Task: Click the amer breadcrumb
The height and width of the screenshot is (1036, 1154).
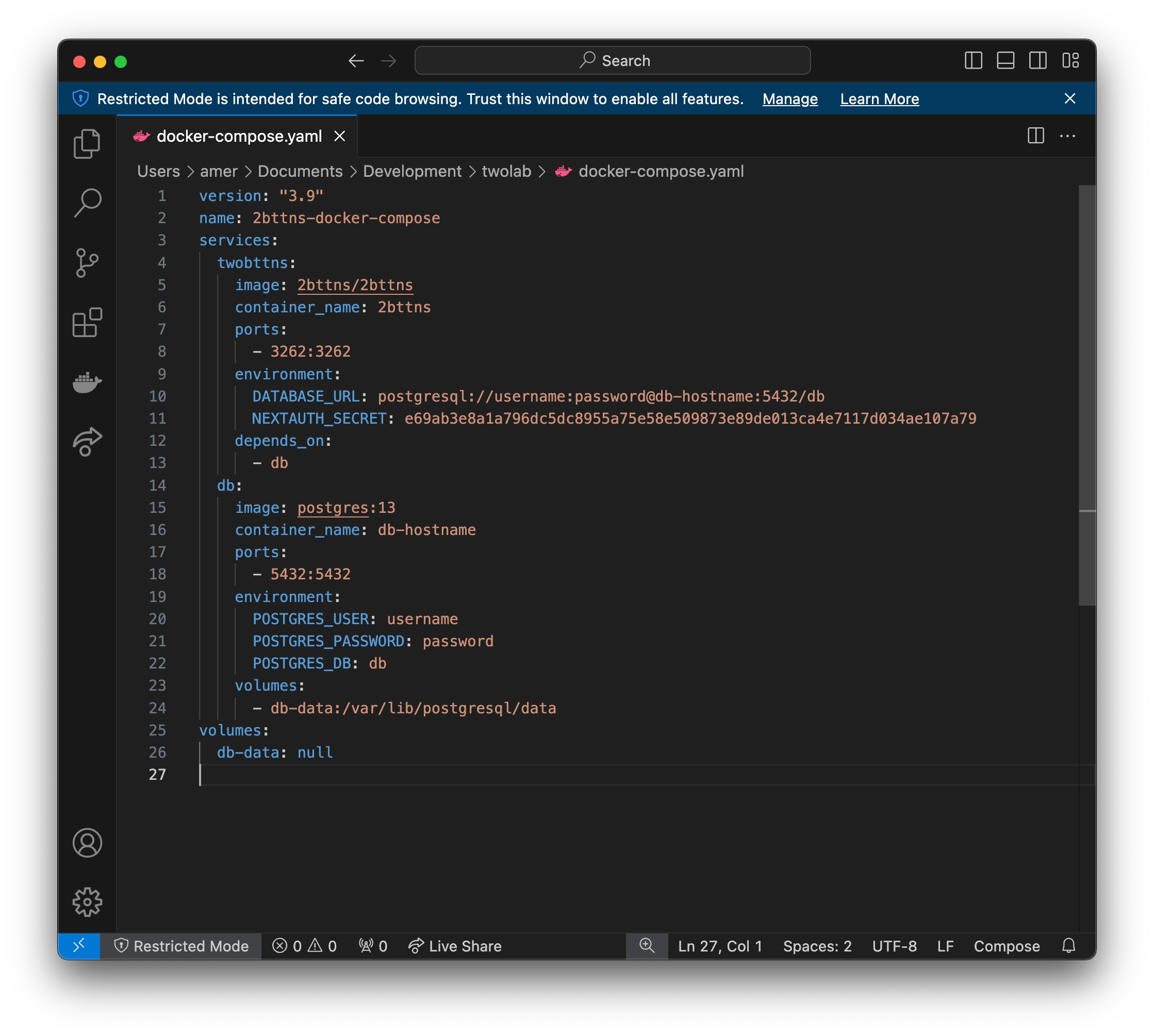Action: (219, 171)
